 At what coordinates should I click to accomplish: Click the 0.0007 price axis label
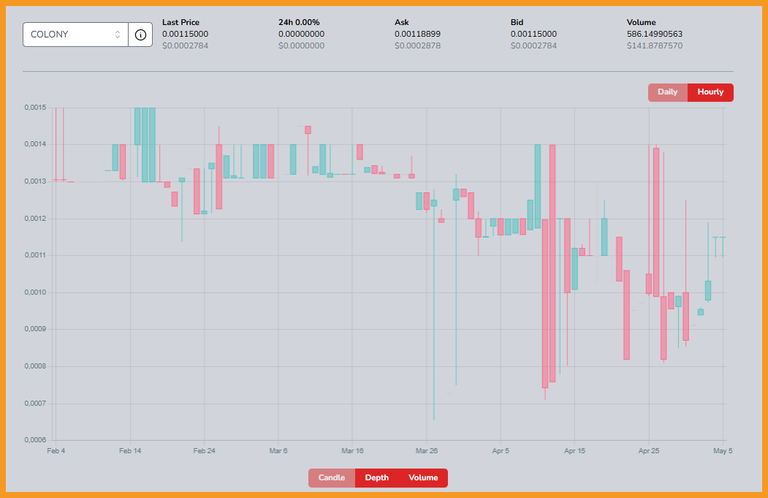(35, 403)
